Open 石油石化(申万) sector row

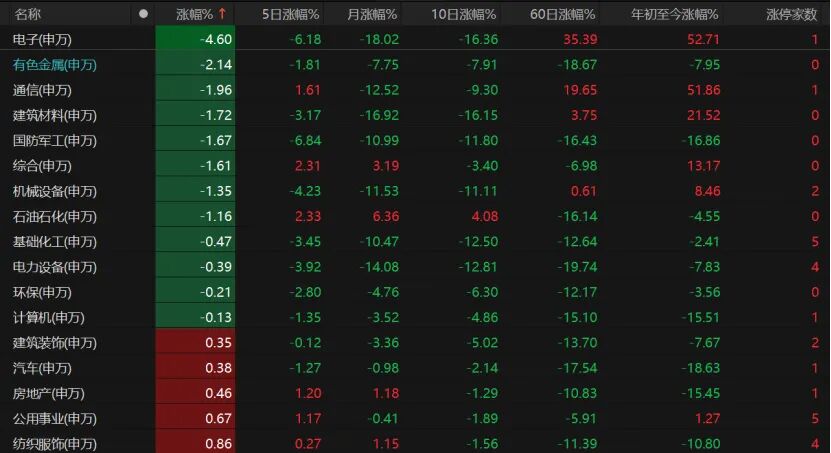pos(416,216)
